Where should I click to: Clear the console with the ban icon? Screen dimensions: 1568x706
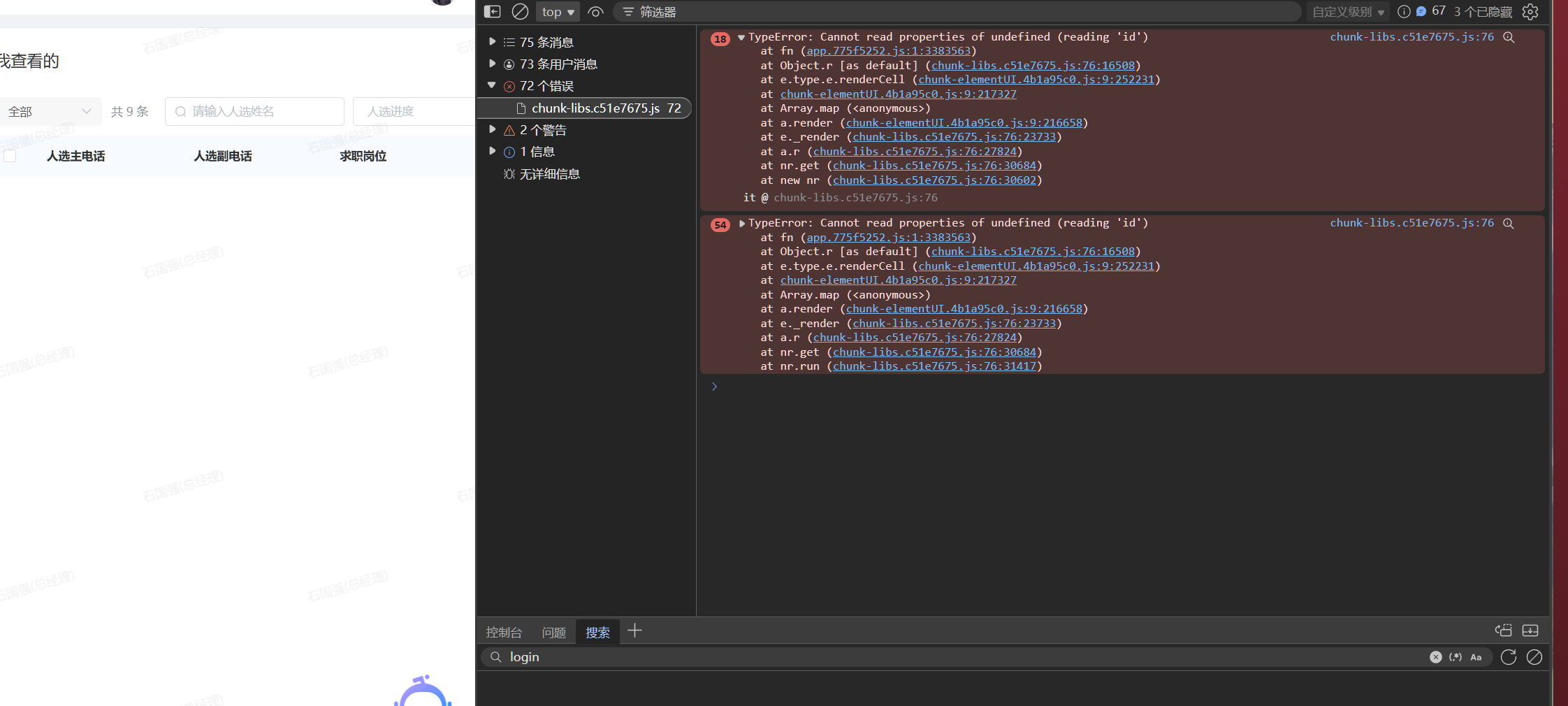point(520,12)
